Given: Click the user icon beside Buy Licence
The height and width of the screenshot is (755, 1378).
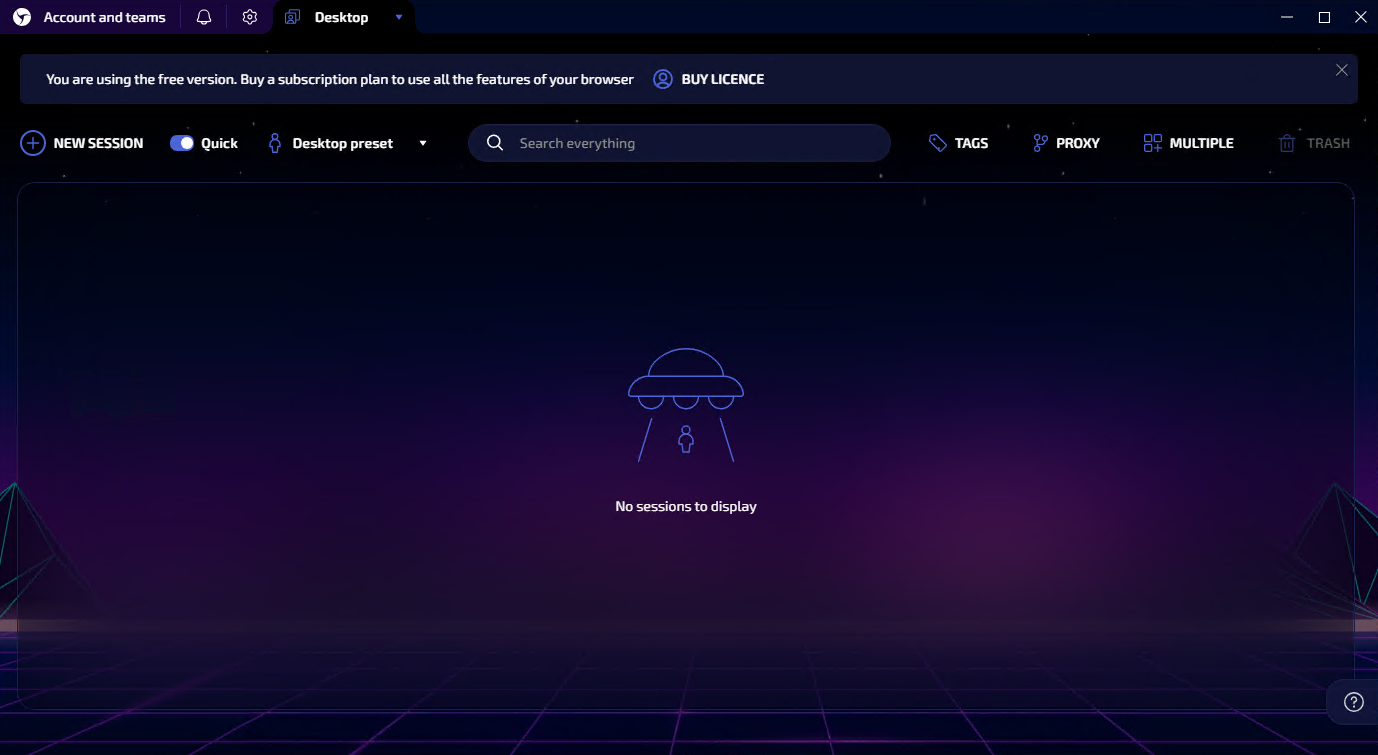Looking at the screenshot, I should point(662,79).
